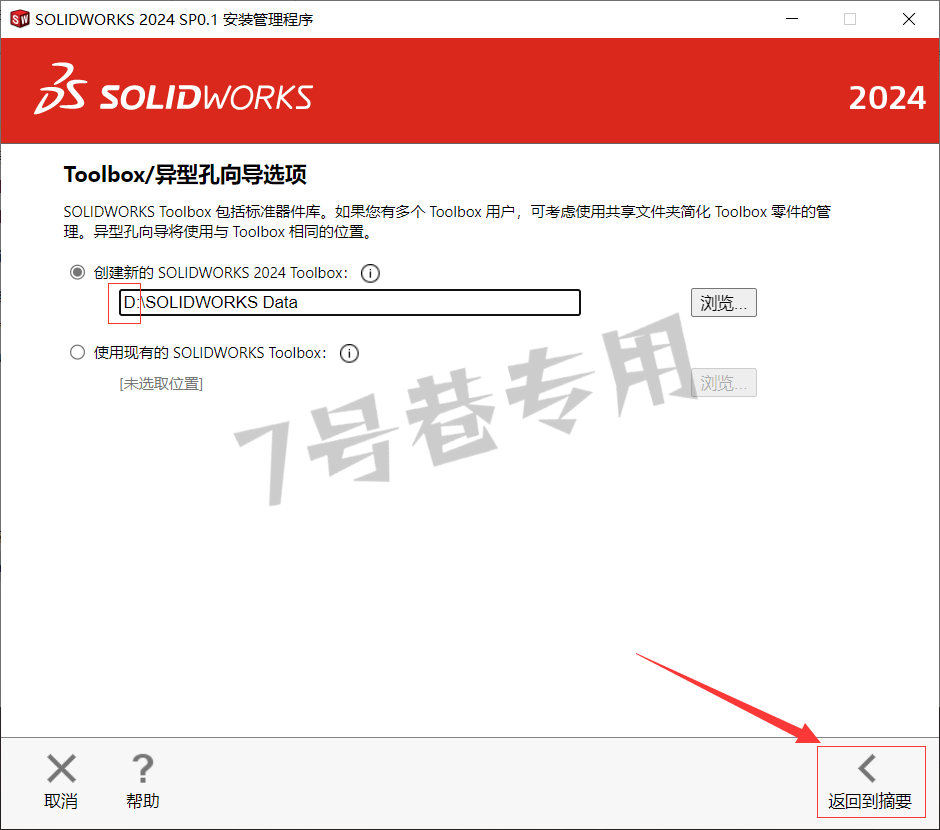Click the greyed-out 浏览 button for existing Toolbox
The image size is (940, 830).
(x=724, y=383)
